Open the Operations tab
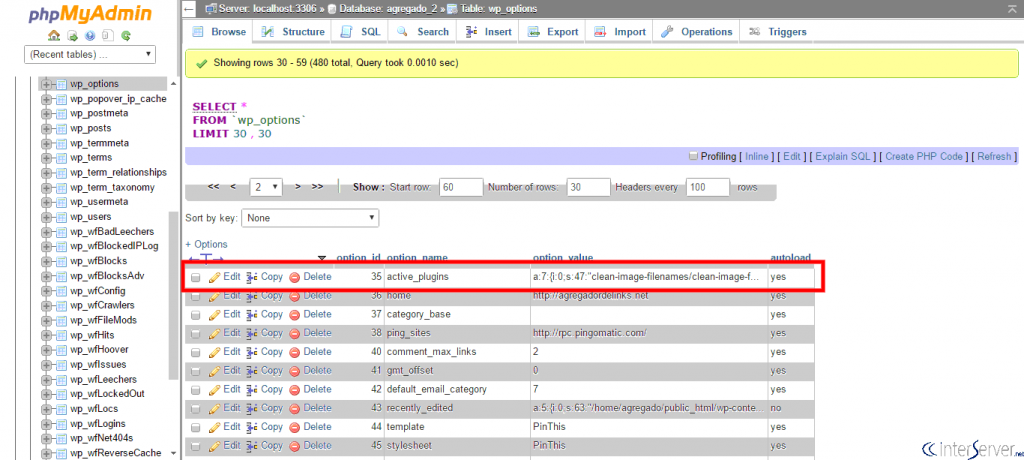This screenshot has height=460, width=1024. click(697, 31)
